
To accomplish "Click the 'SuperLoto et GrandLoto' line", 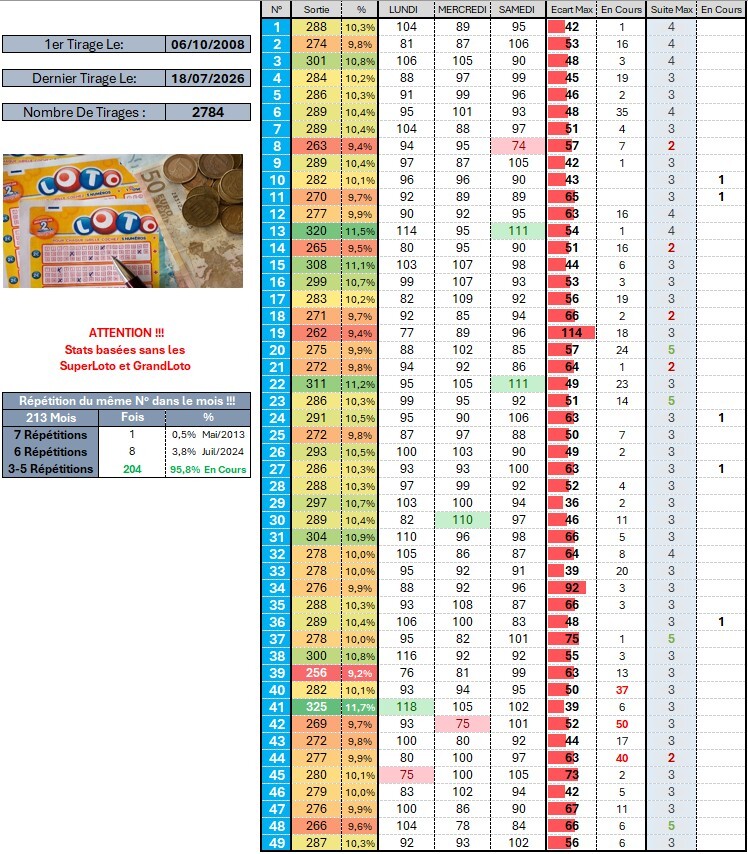I will coord(125,366).
